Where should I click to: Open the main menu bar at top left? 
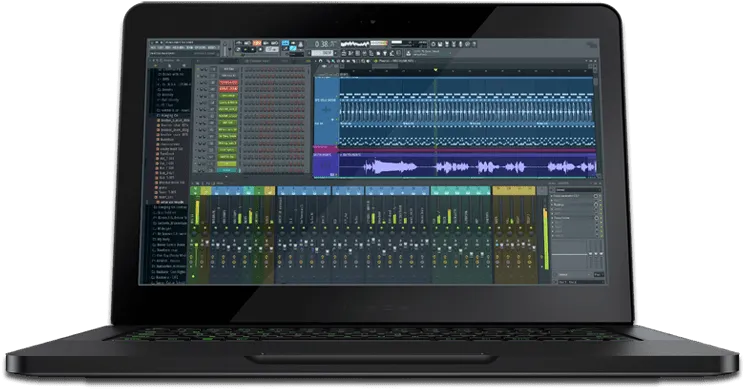(x=184, y=47)
